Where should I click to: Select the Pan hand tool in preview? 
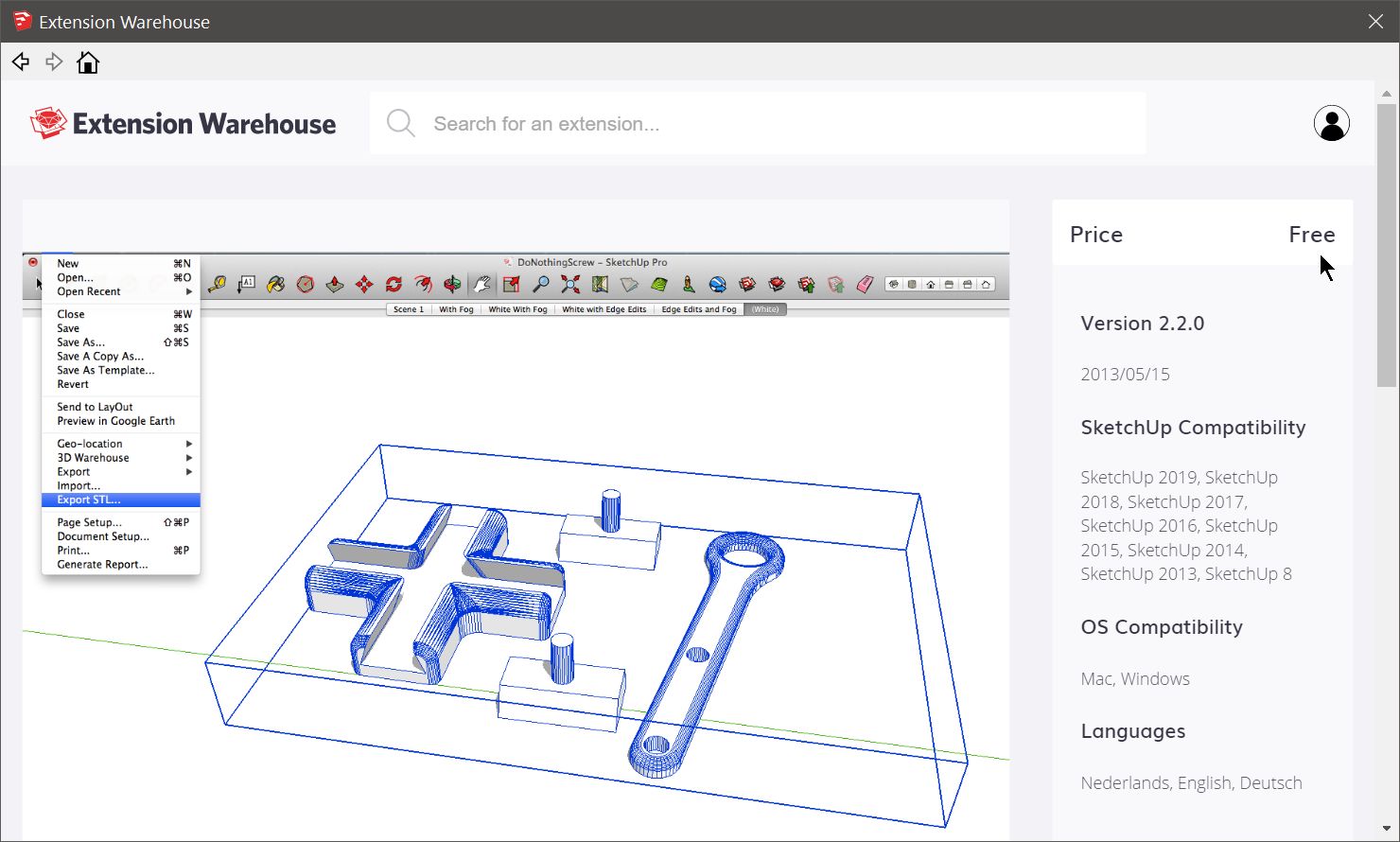pyautogui.click(x=482, y=284)
